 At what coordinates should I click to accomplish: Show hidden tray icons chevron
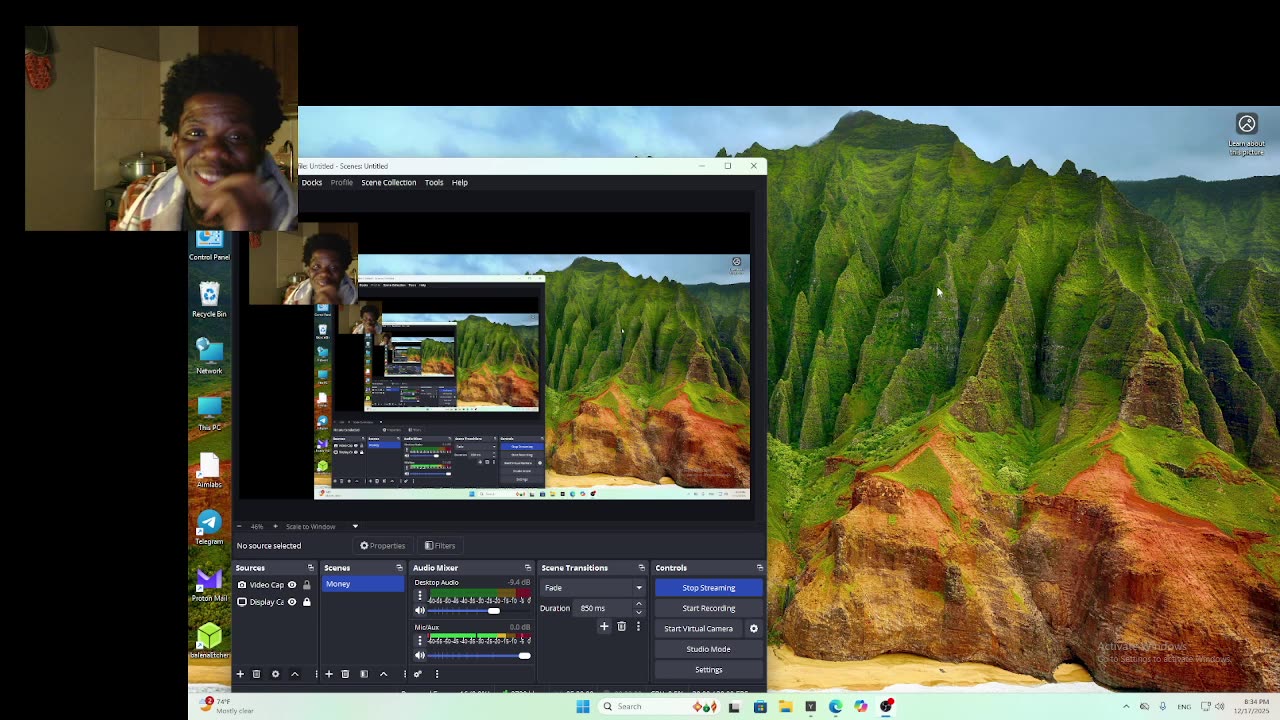(1126, 707)
